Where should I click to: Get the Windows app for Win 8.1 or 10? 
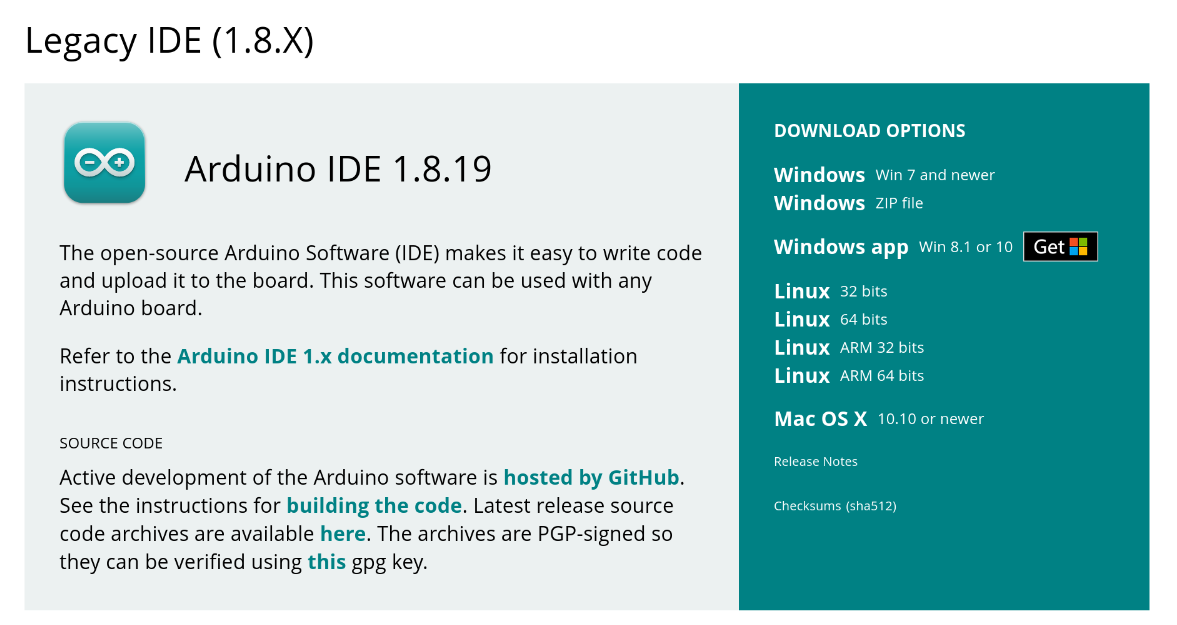841,246
